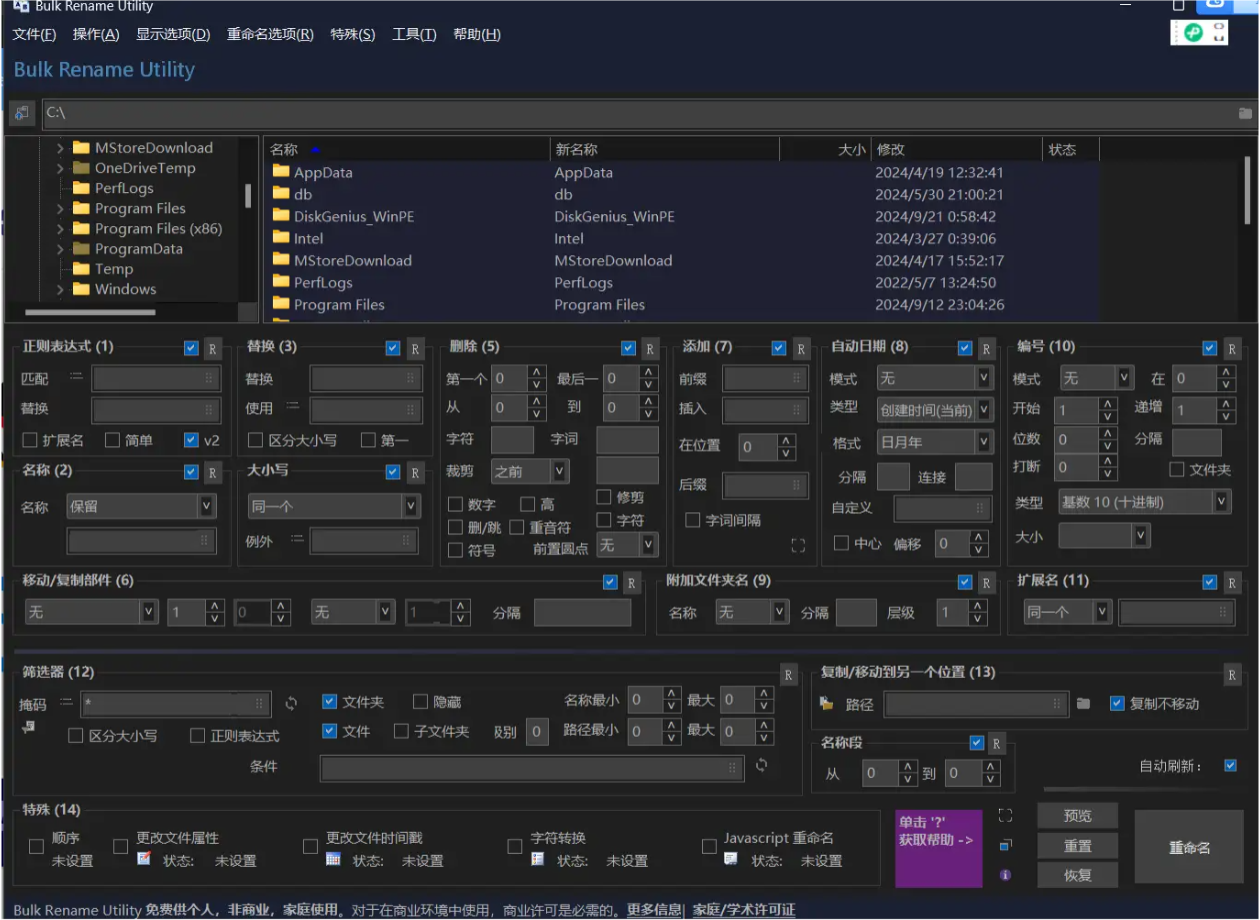Open the 文件(F) menu

34,34
